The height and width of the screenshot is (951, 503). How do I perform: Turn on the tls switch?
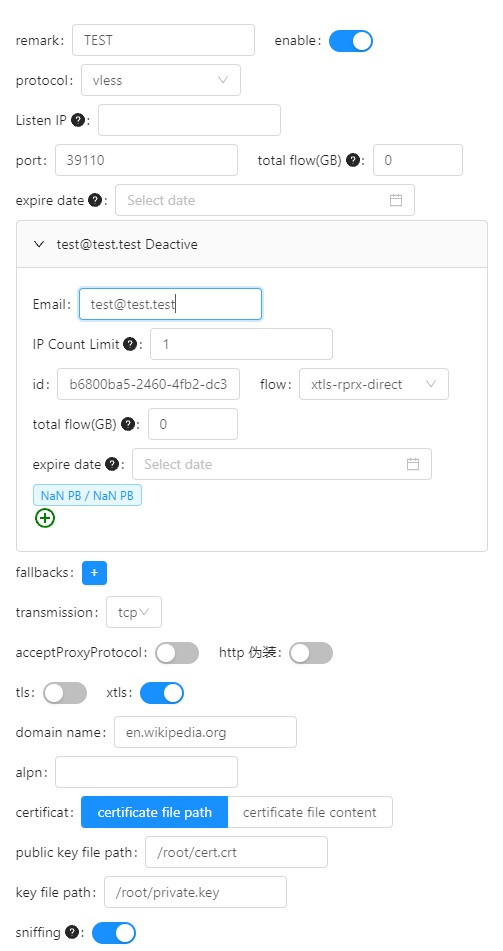click(65, 693)
